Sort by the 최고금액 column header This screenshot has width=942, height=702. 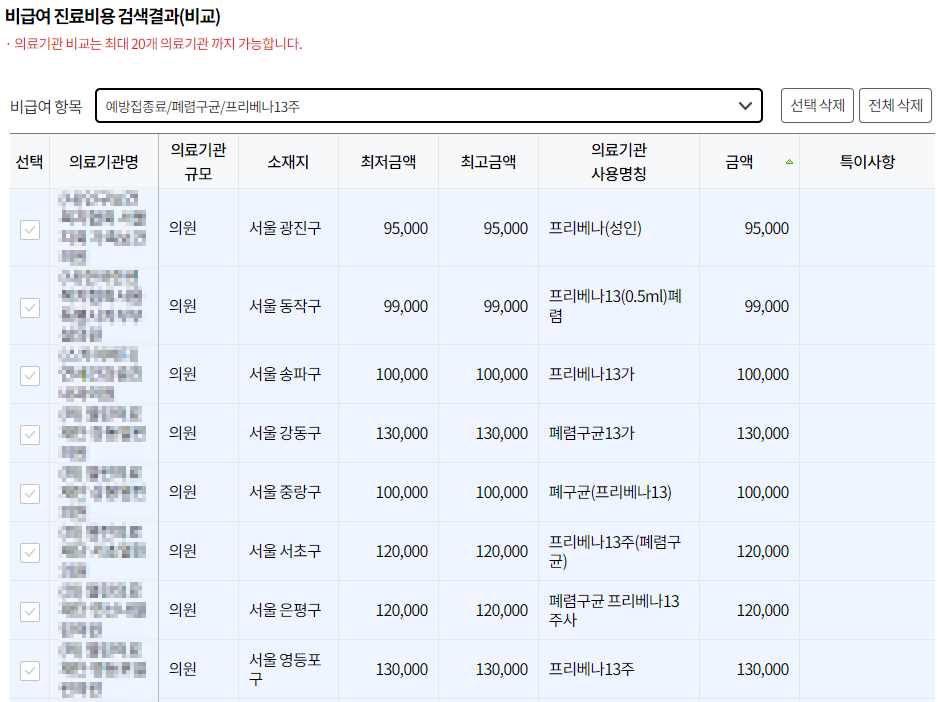coord(487,160)
